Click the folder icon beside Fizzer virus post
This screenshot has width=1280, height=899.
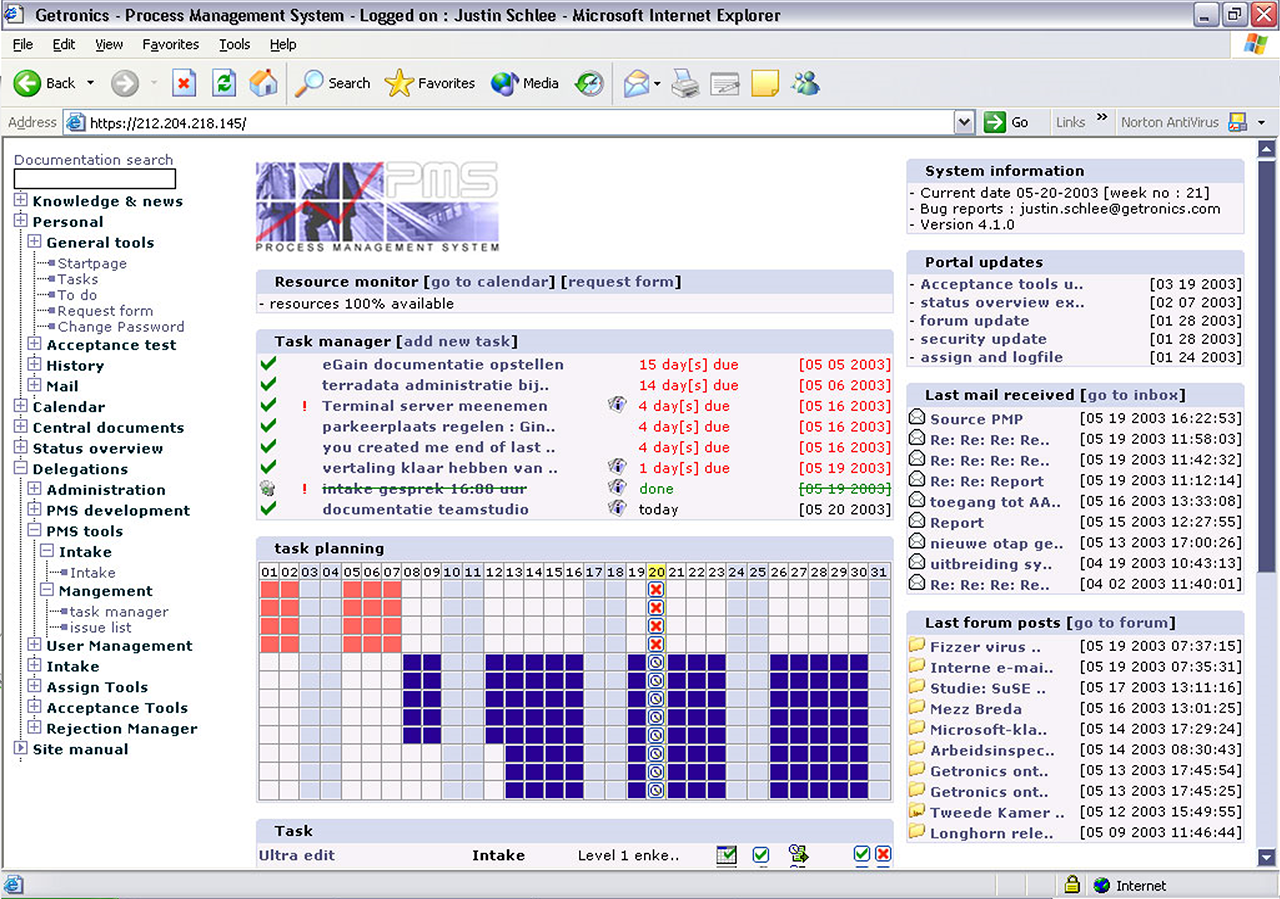click(x=916, y=646)
